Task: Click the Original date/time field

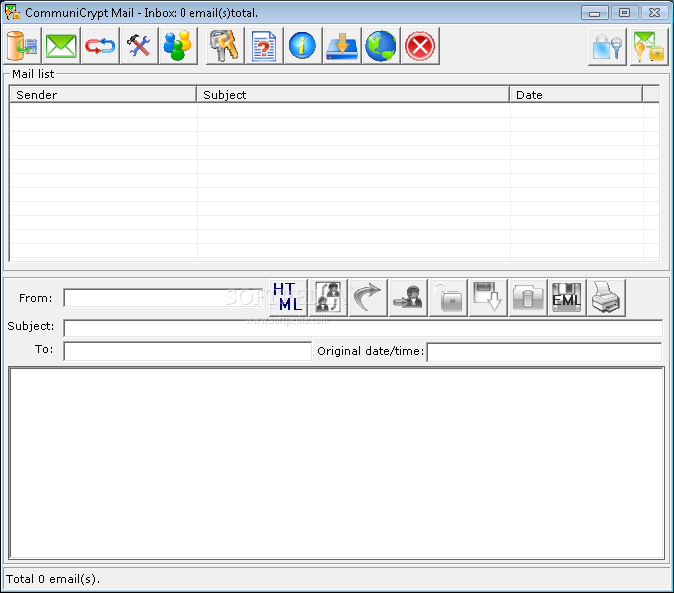Action: coord(544,352)
